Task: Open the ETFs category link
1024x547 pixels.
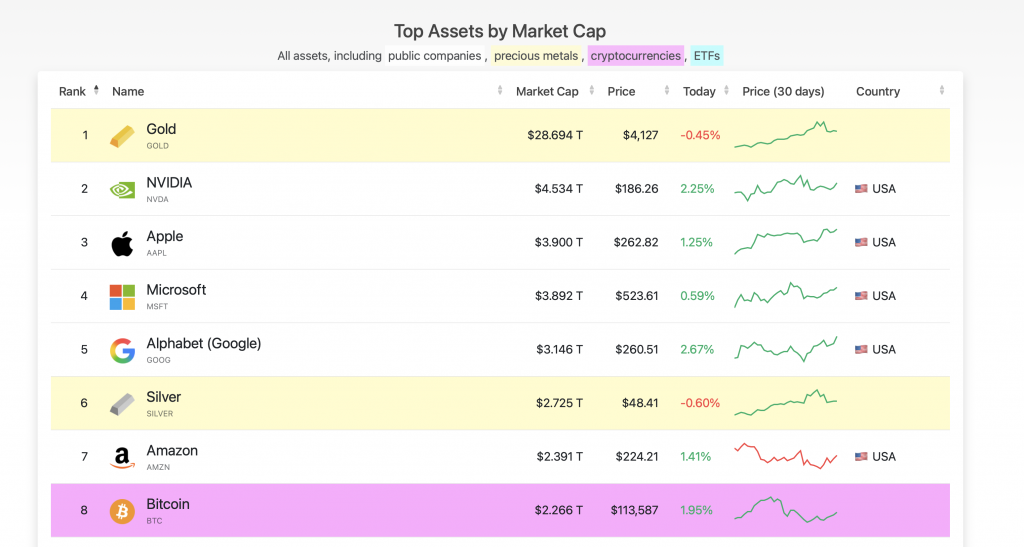Action: click(706, 56)
